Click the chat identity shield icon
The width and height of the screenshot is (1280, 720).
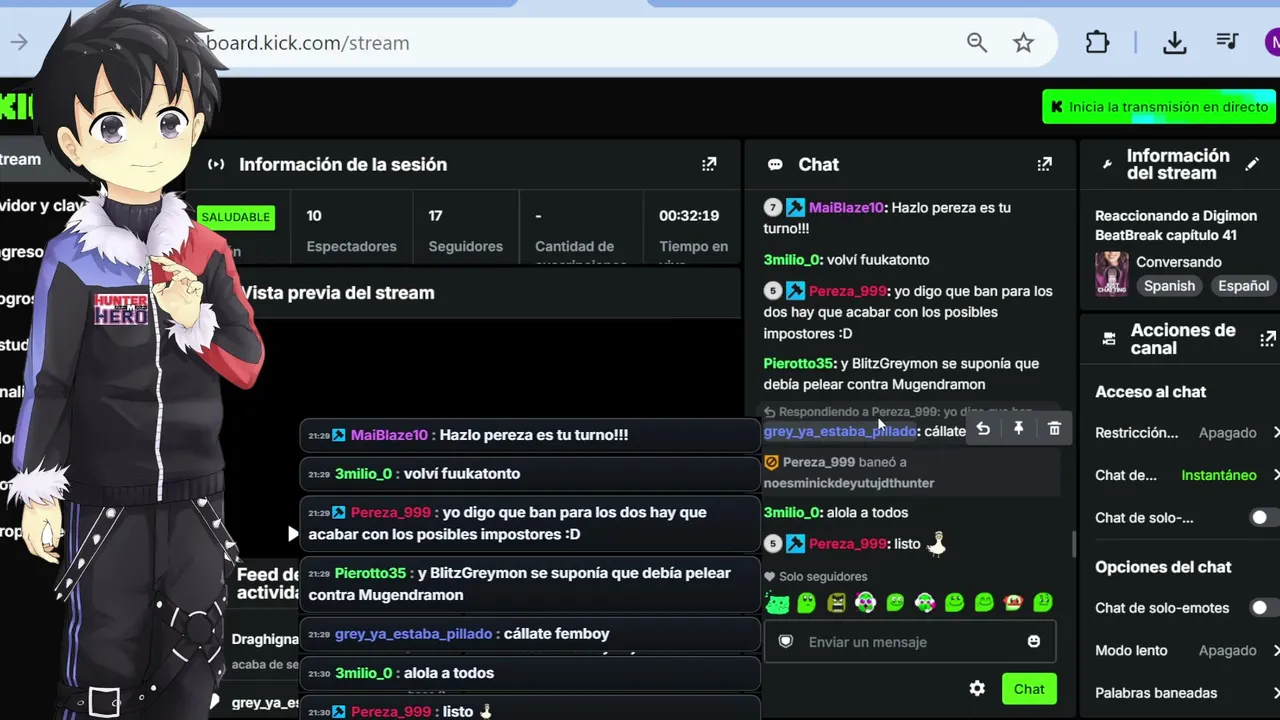[786, 642]
